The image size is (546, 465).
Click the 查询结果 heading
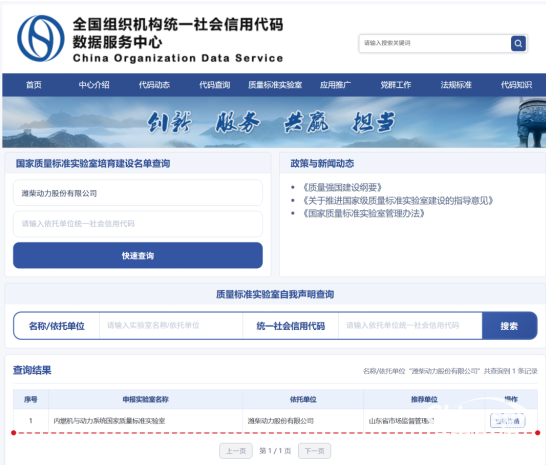(x=32, y=370)
